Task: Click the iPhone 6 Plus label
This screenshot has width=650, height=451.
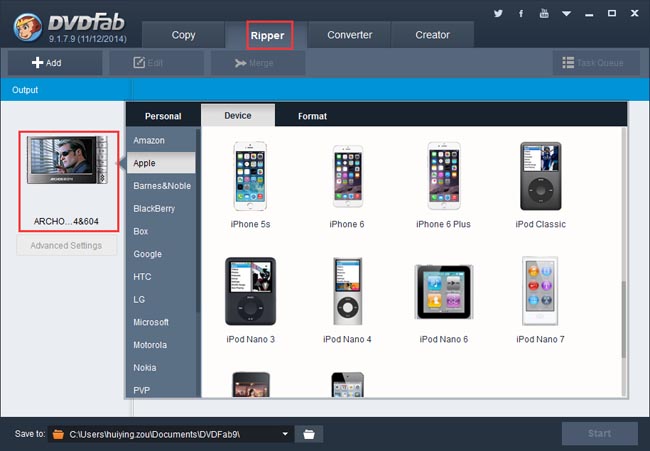Action: pyautogui.click(x=443, y=224)
